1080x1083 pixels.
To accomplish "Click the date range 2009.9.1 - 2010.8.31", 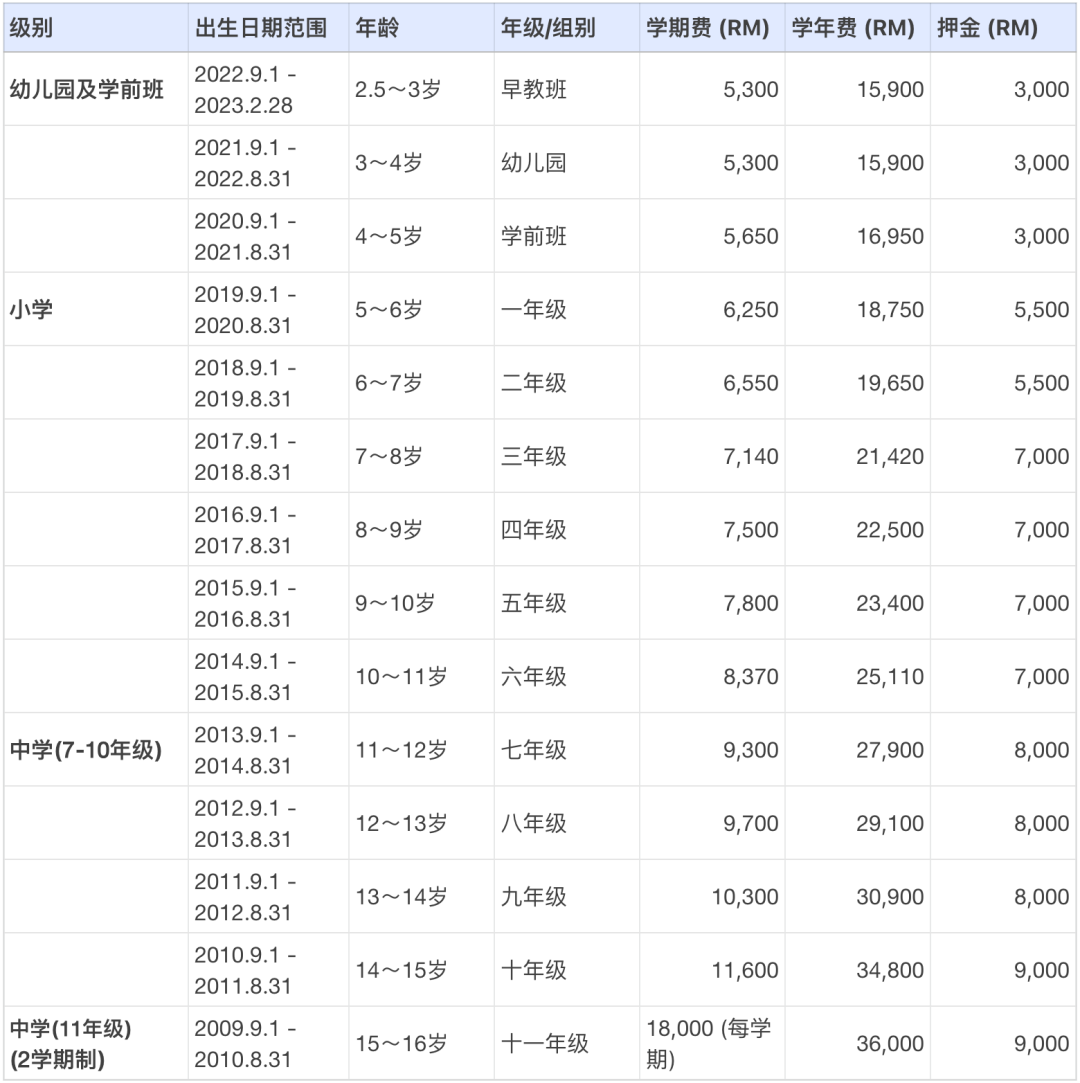I will (x=268, y=1044).
